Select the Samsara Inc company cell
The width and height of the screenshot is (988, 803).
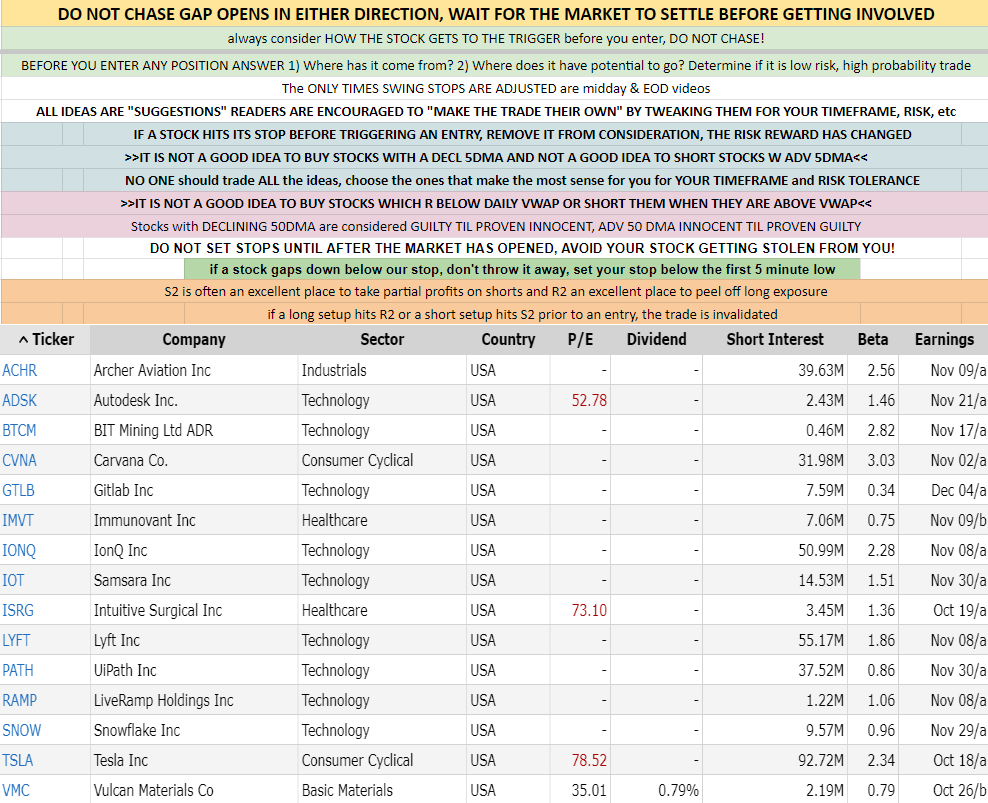(194, 580)
